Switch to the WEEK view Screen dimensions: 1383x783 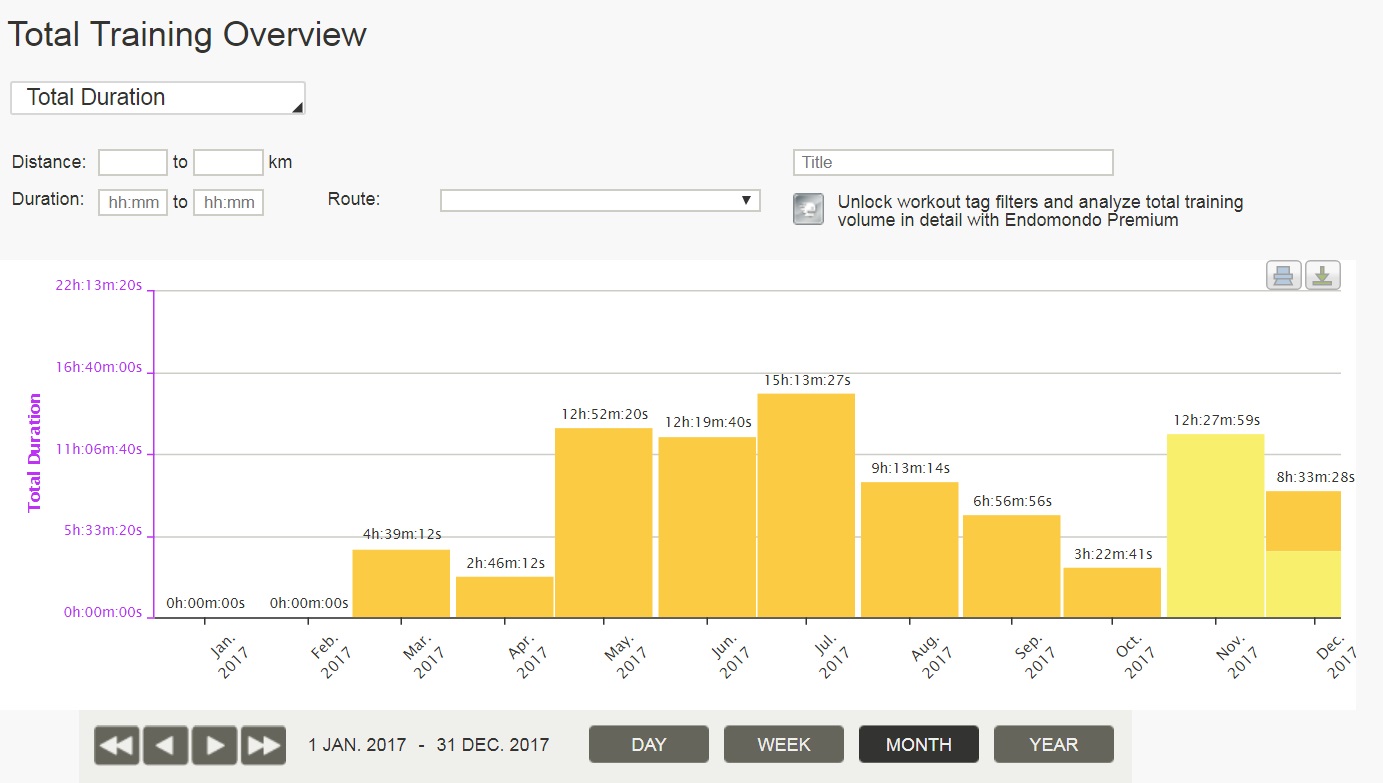click(784, 744)
